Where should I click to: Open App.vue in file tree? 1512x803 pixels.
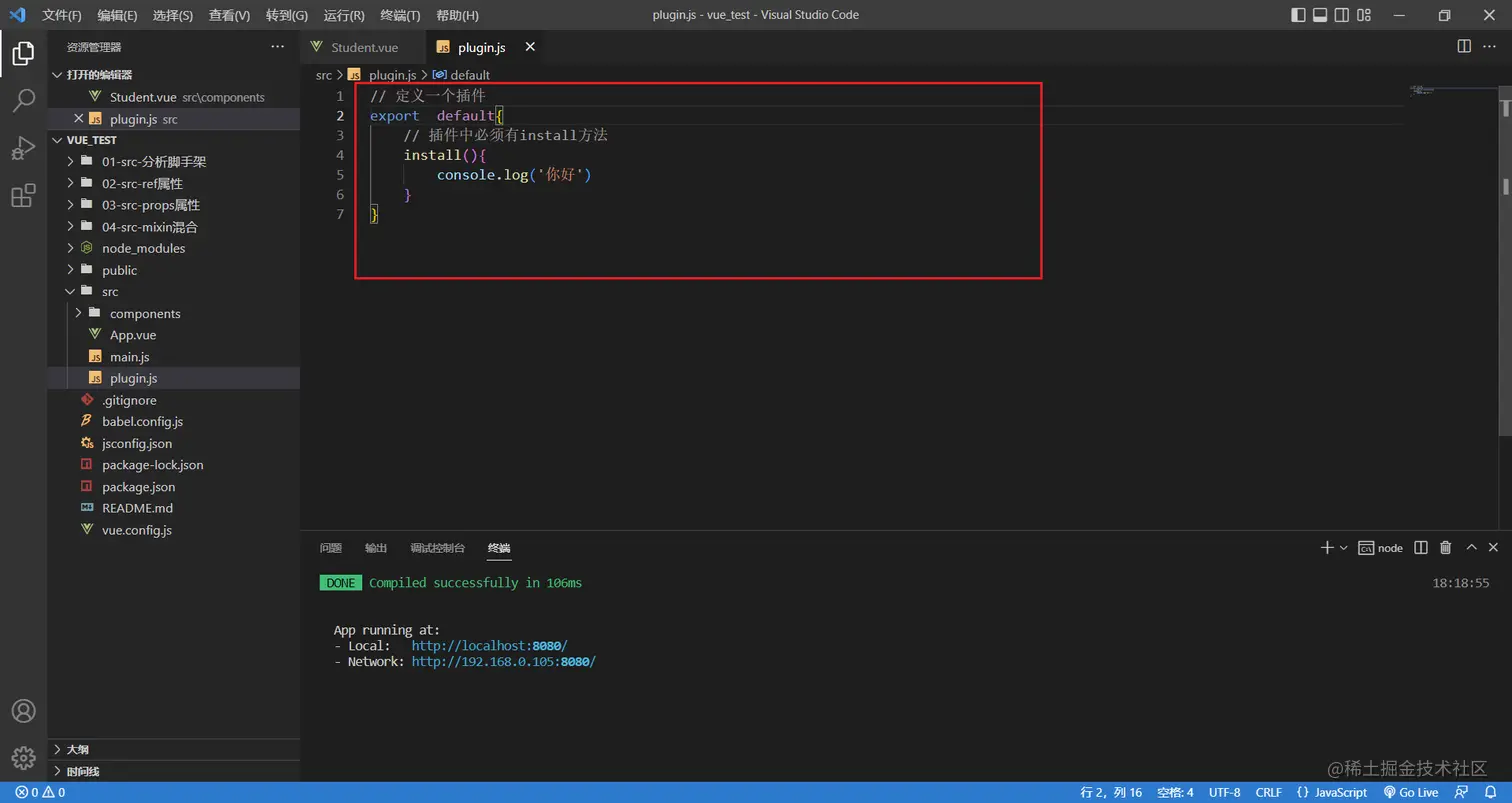pyautogui.click(x=174, y=335)
